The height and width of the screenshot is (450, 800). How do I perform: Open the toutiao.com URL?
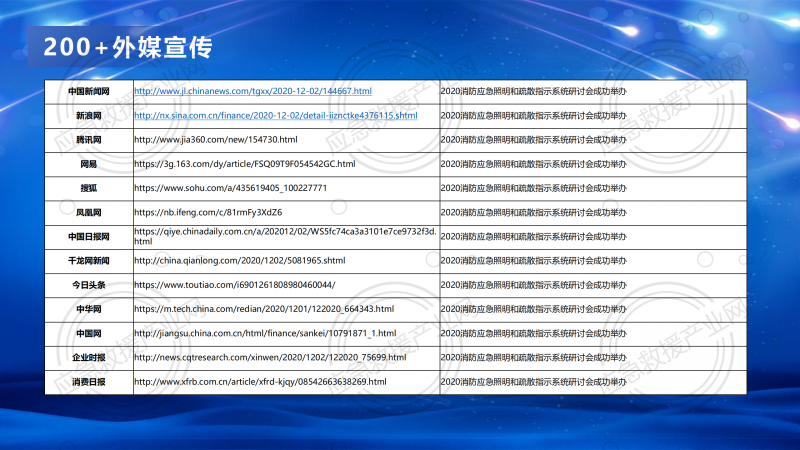coord(241,285)
